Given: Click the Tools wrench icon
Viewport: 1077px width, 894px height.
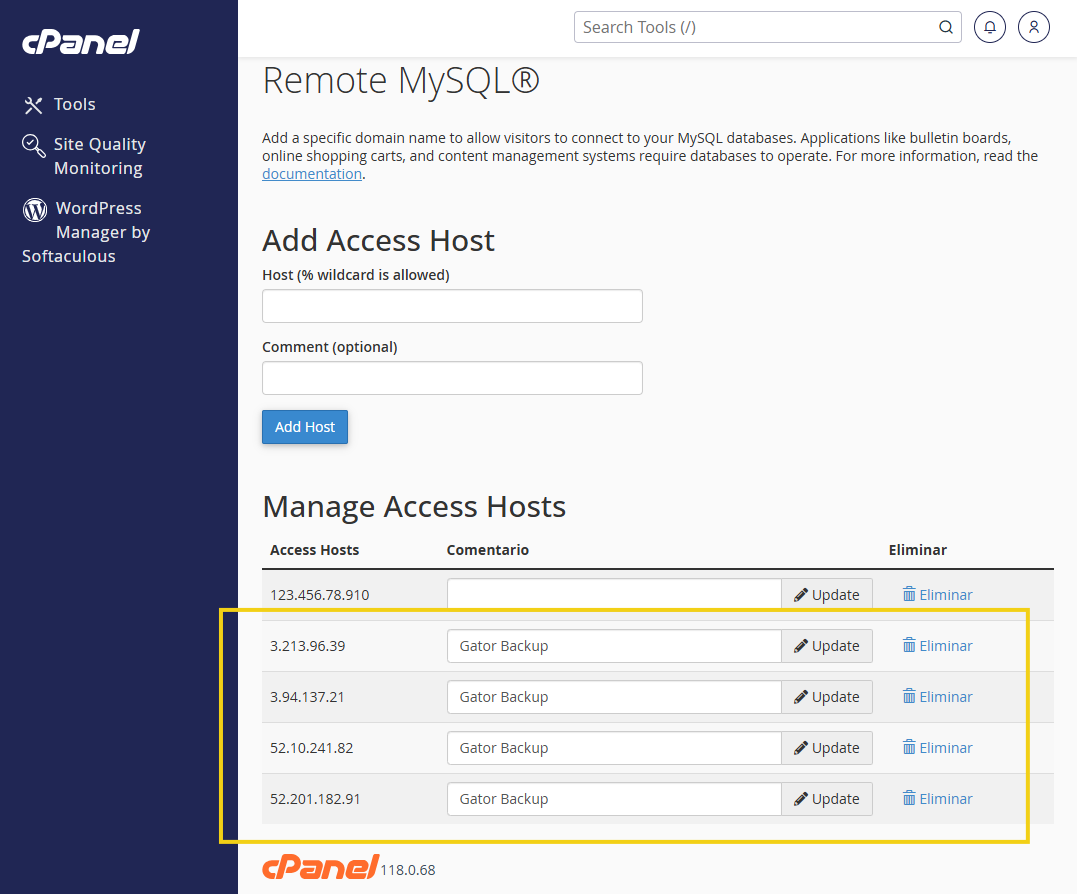Looking at the screenshot, I should (34, 105).
